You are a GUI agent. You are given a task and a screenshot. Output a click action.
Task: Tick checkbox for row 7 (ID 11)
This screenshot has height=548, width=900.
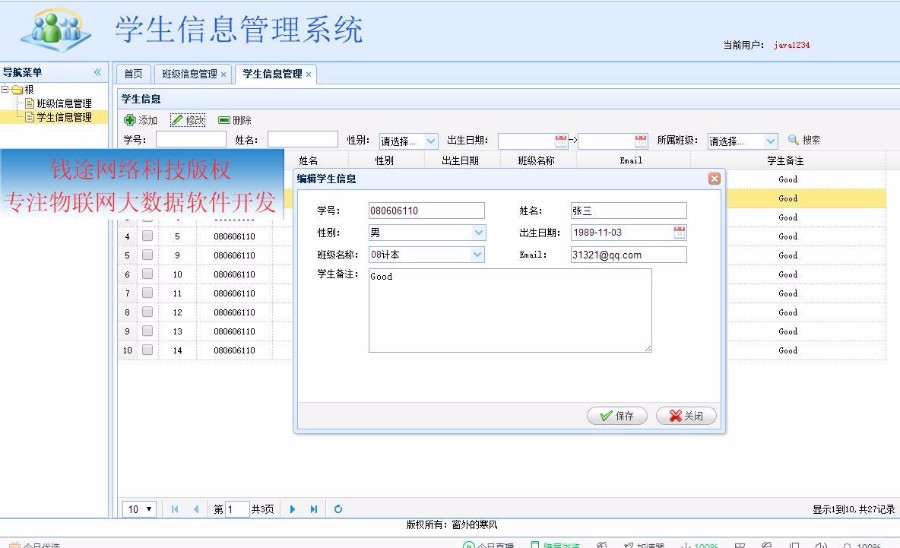[148, 293]
